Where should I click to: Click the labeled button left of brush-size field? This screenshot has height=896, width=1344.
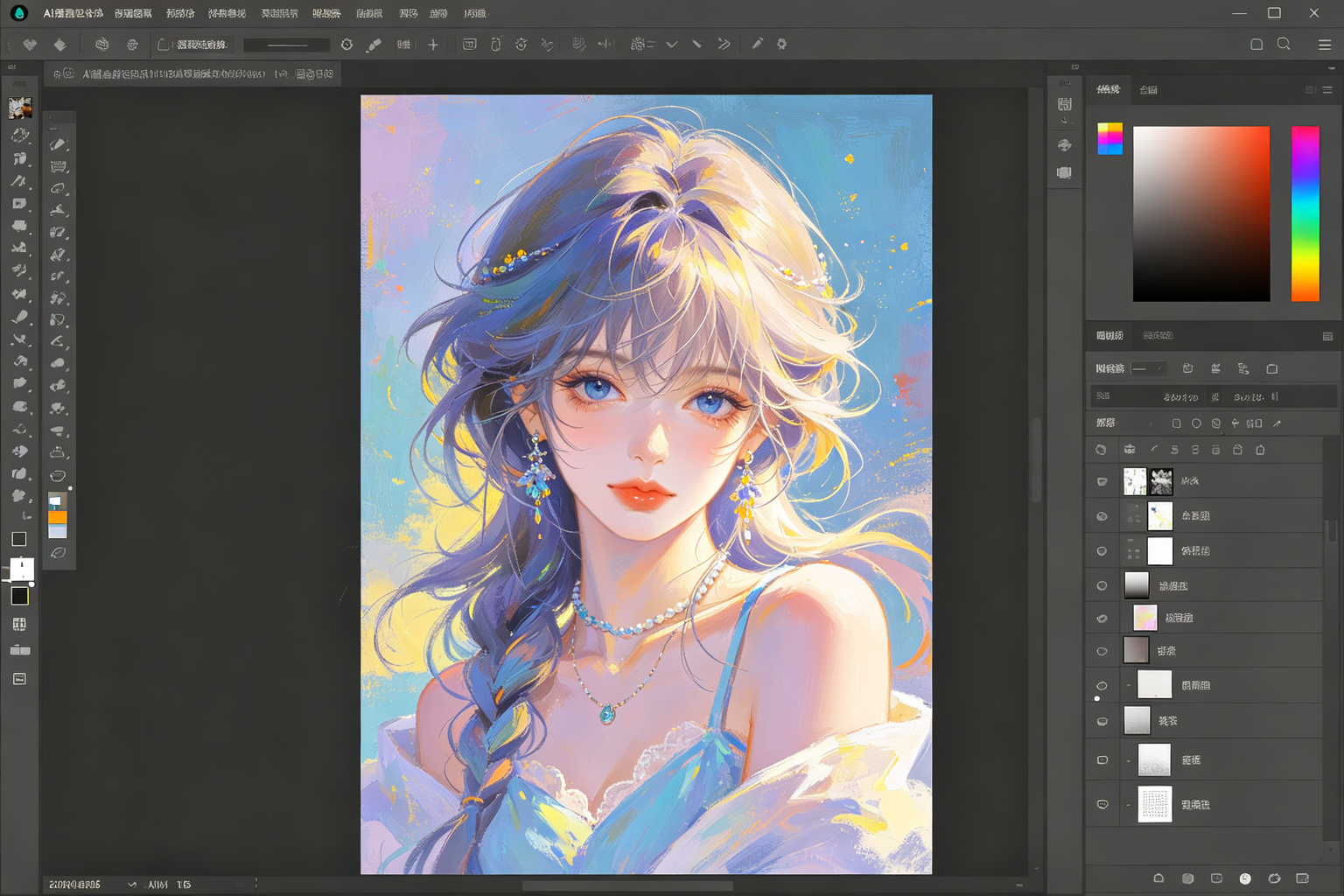point(194,45)
